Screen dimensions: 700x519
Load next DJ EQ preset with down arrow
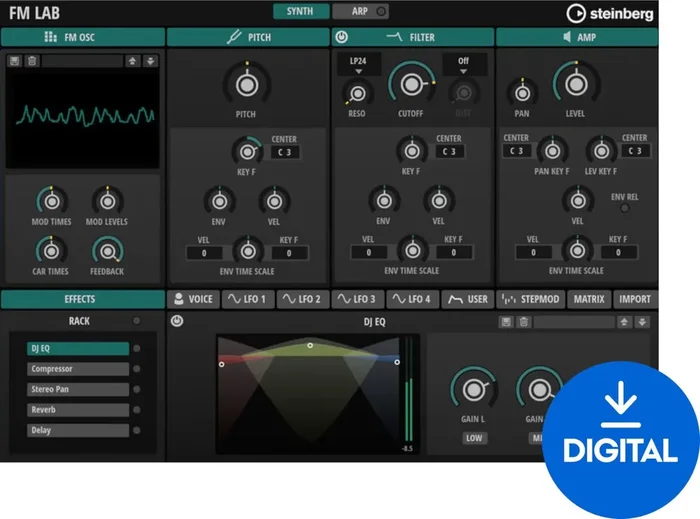click(642, 322)
